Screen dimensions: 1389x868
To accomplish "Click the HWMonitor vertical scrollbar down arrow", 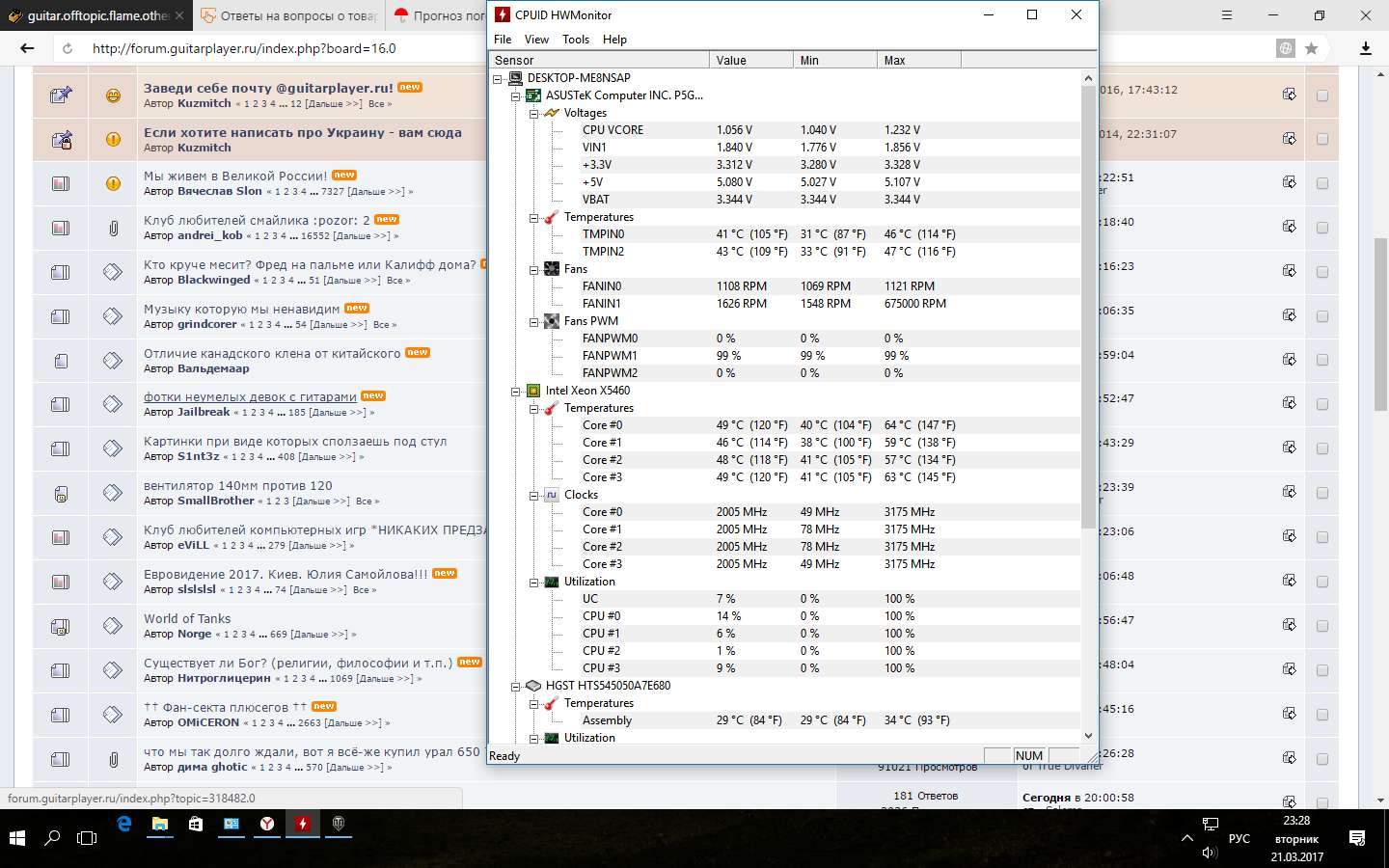I will [x=1088, y=736].
